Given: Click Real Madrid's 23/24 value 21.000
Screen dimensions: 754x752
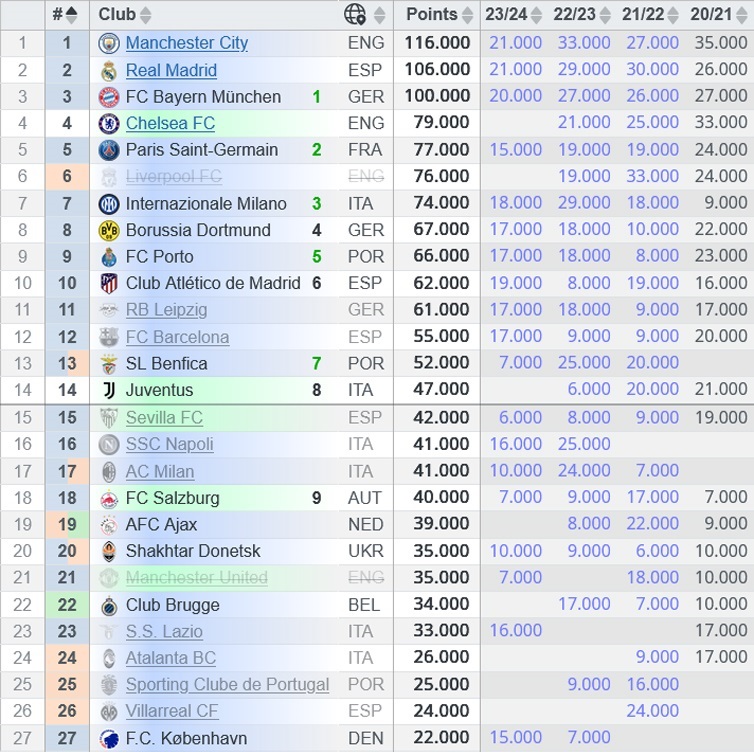Looking at the screenshot, I should pos(515,70).
